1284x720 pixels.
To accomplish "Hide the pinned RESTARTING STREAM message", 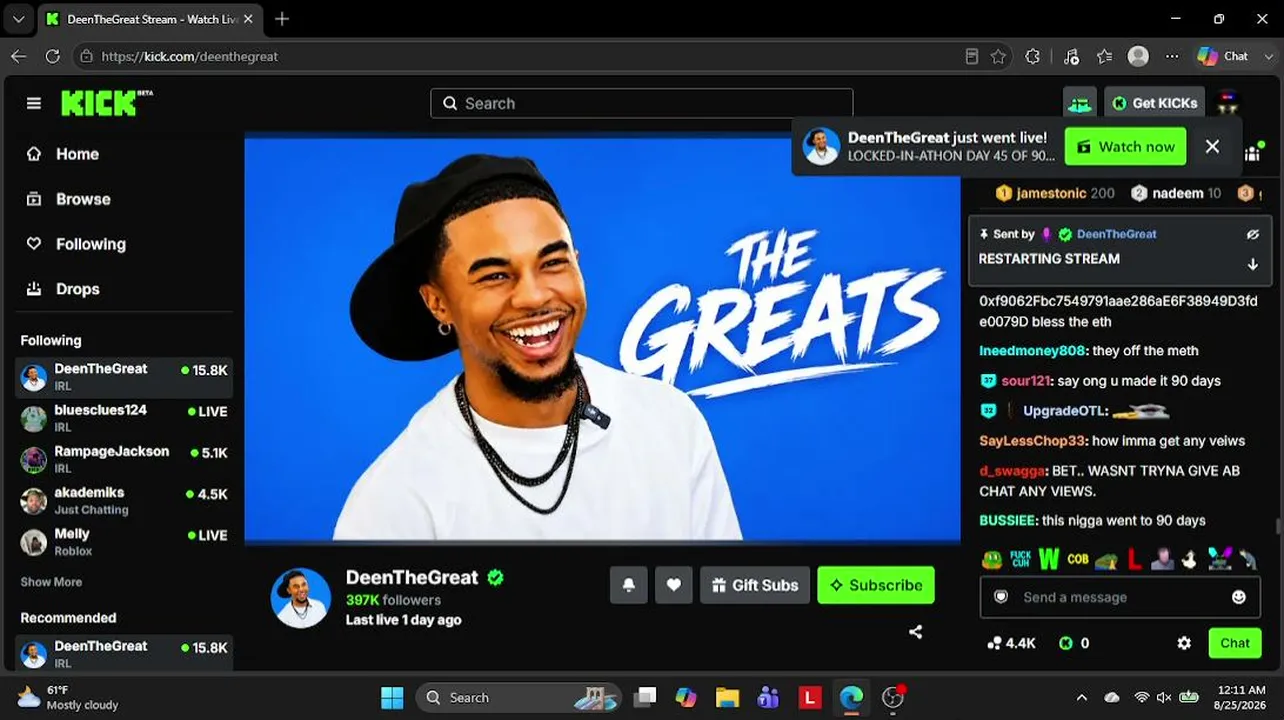I will pyautogui.click(x=1253, y=234).
